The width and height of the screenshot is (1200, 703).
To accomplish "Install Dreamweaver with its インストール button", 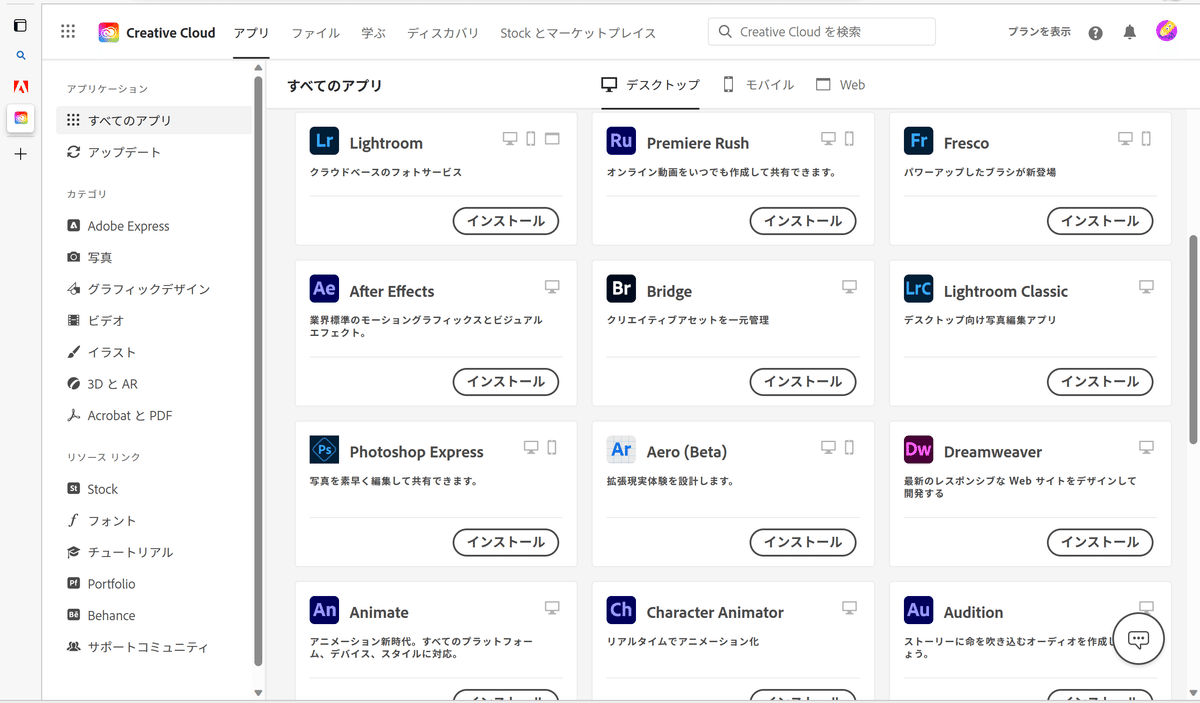I will [x=1100, y=542].
